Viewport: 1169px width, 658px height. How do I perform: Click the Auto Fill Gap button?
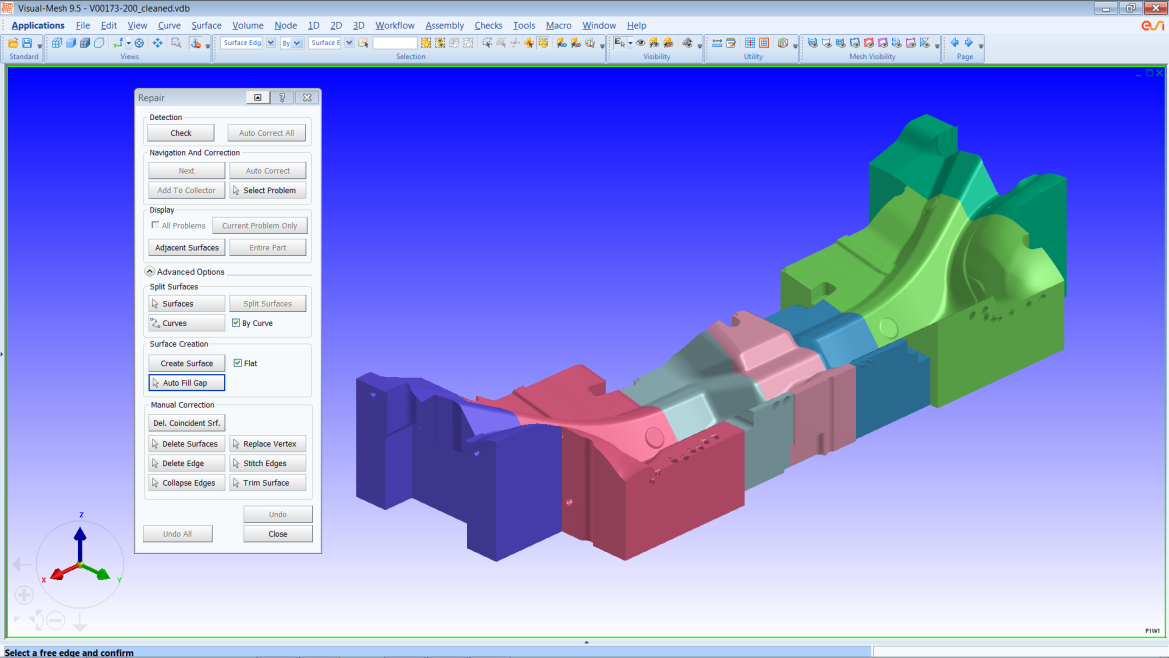point(186,382)
